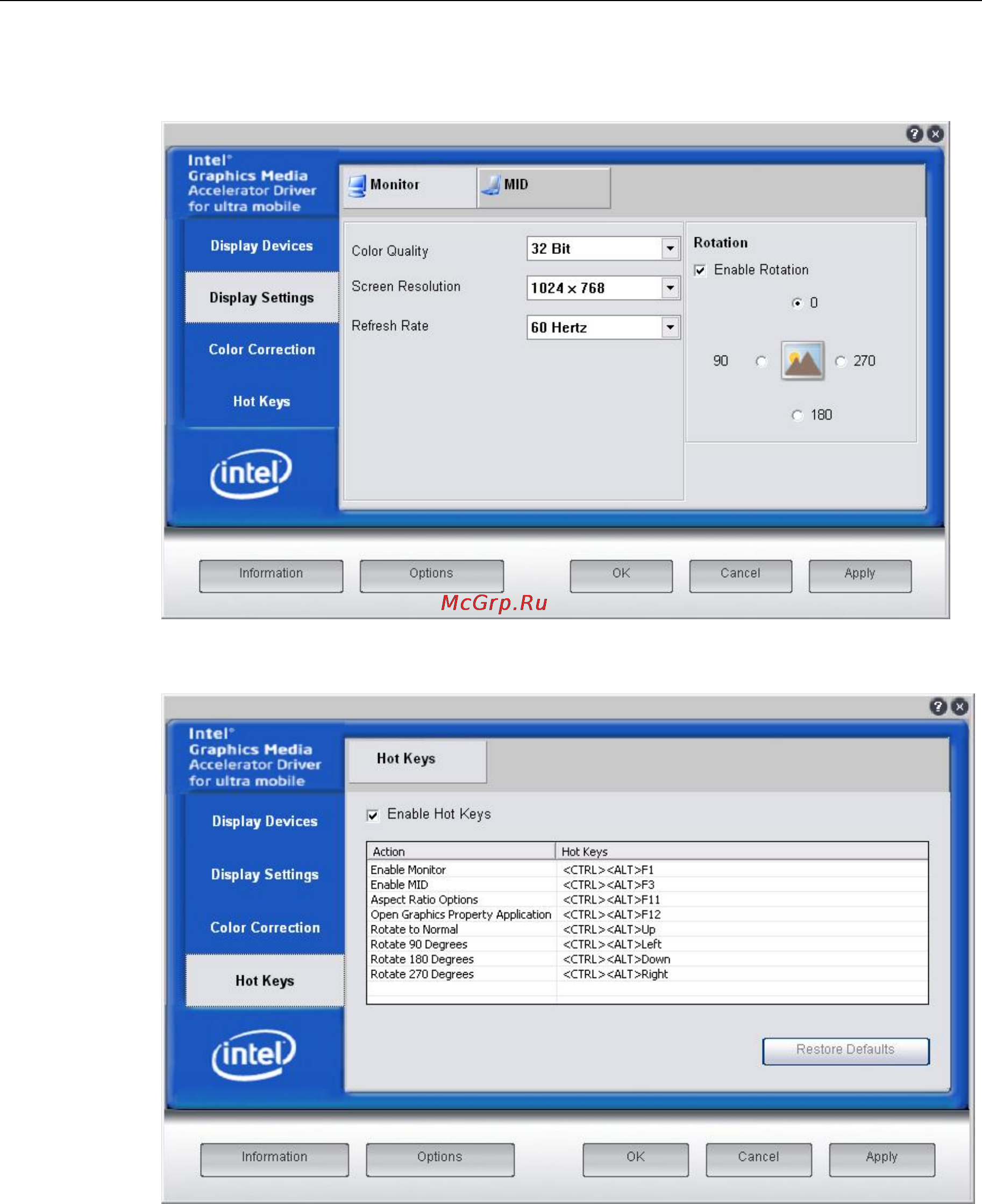This screenshot has height=1204, width=982.
Task: Toggle the Enable Rotation checkbox
Action: 700,271
